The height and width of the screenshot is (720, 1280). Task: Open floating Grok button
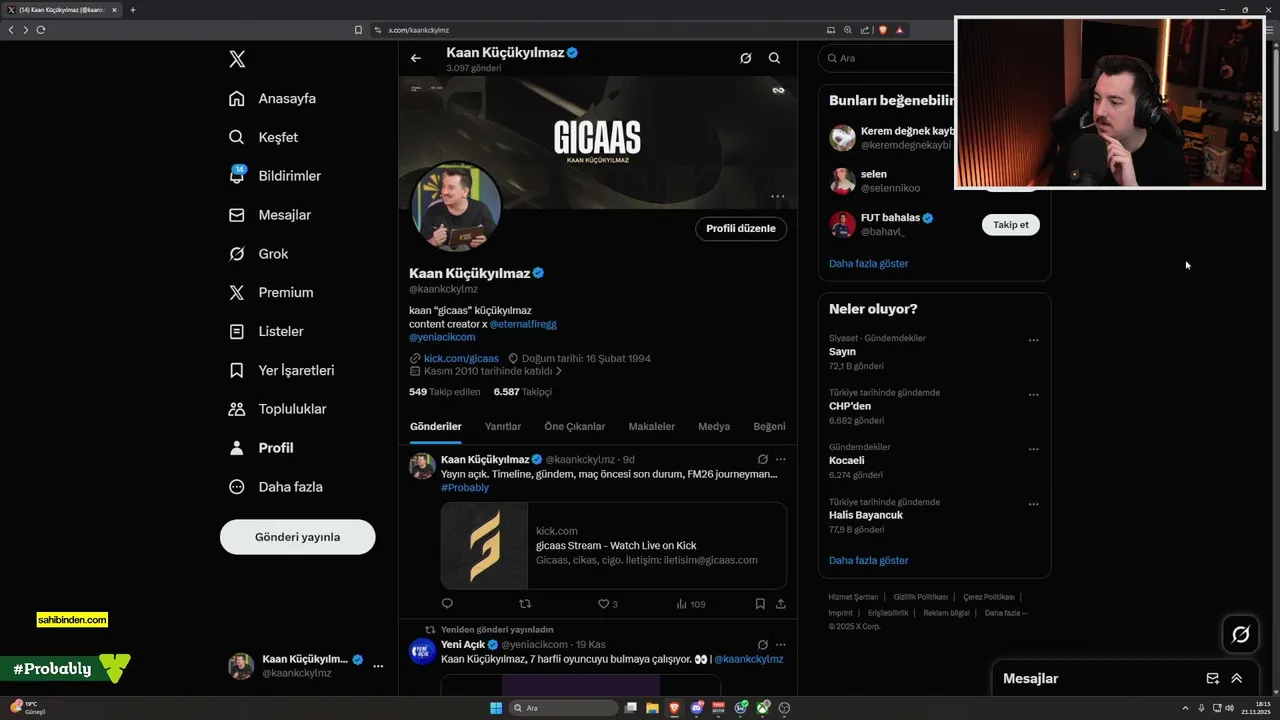tap(1241, 634)
